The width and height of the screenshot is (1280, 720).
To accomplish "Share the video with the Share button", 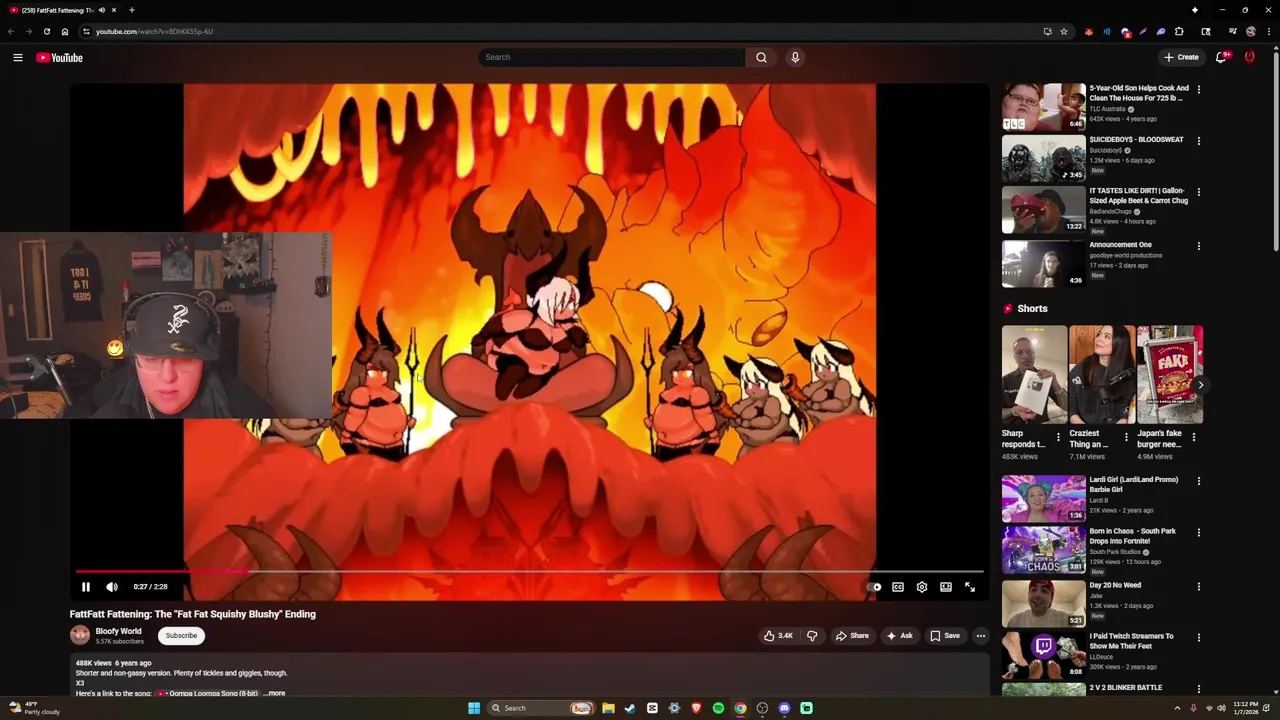I will (853, 636).
